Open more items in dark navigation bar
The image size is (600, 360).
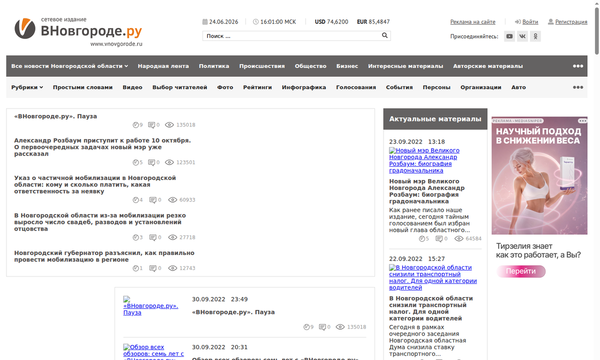578,66
